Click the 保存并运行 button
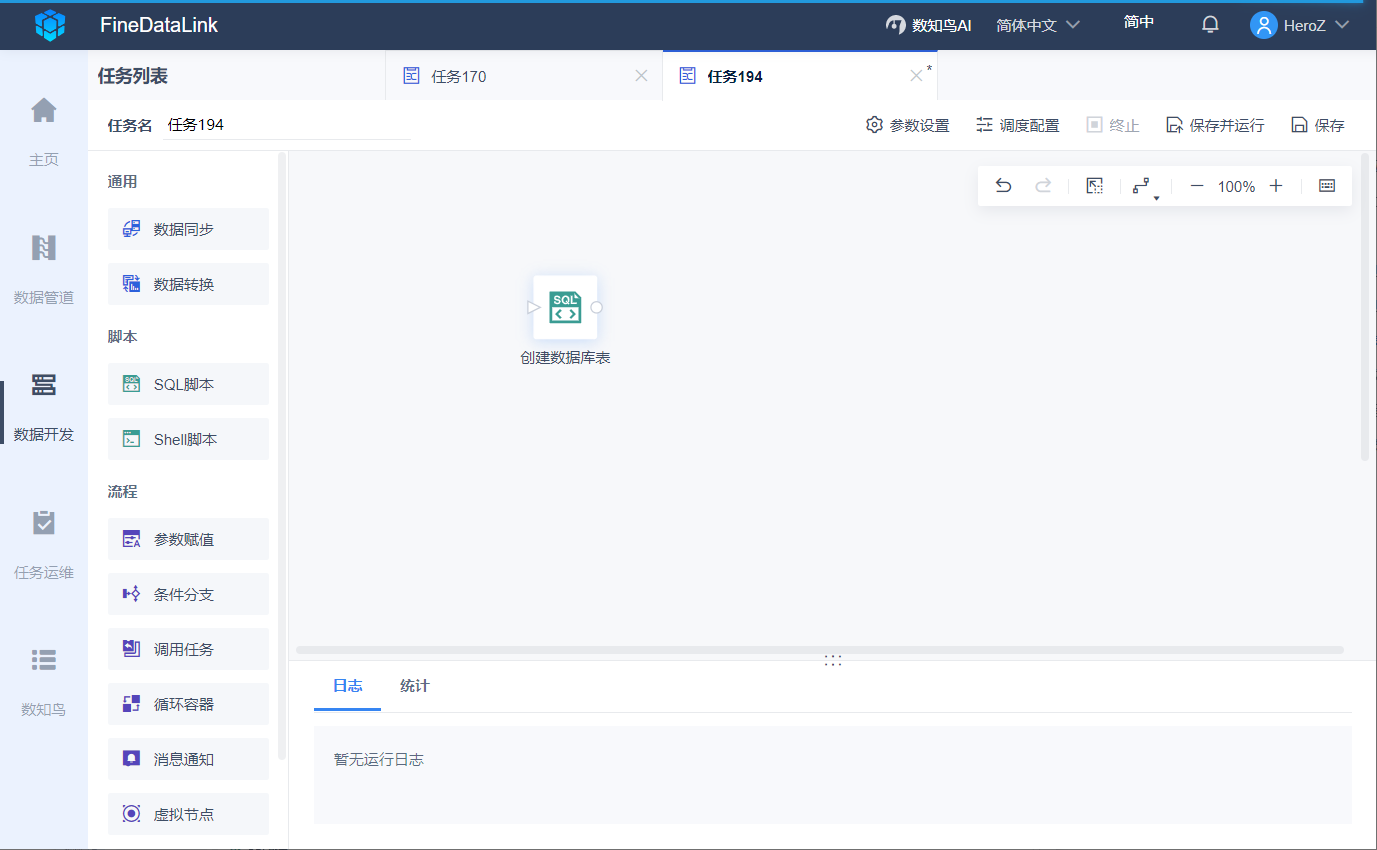This screenshot has width=1377, height=850. pyautogui.click(x=1215, y=126)
